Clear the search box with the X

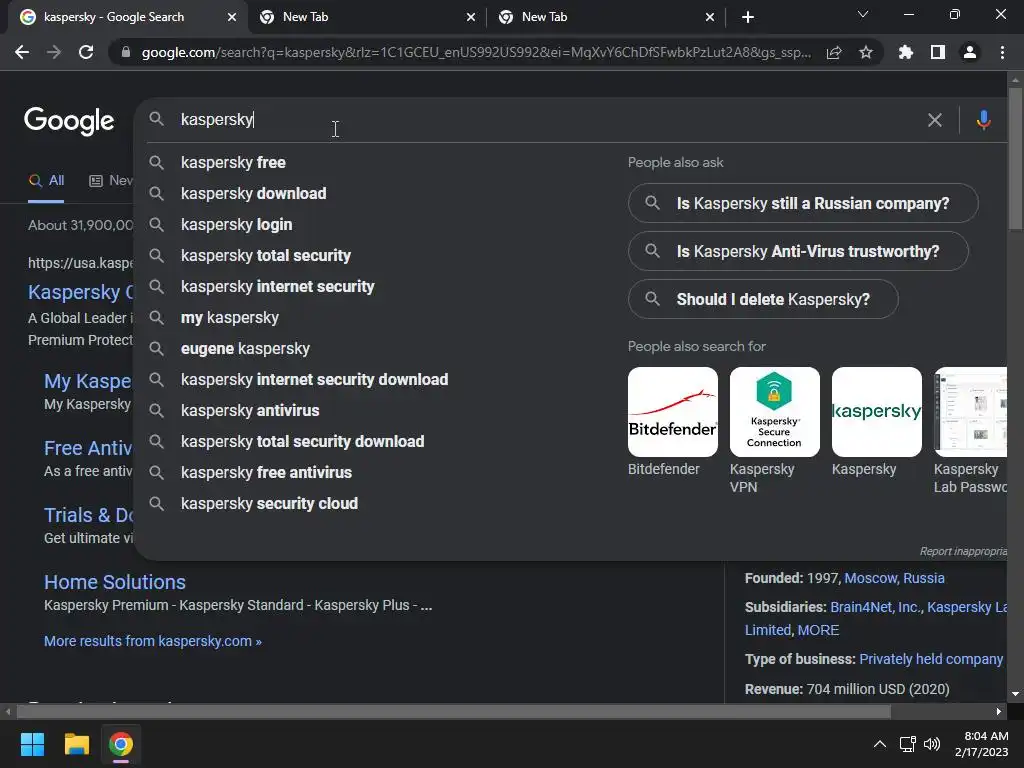tap(935, 120)
